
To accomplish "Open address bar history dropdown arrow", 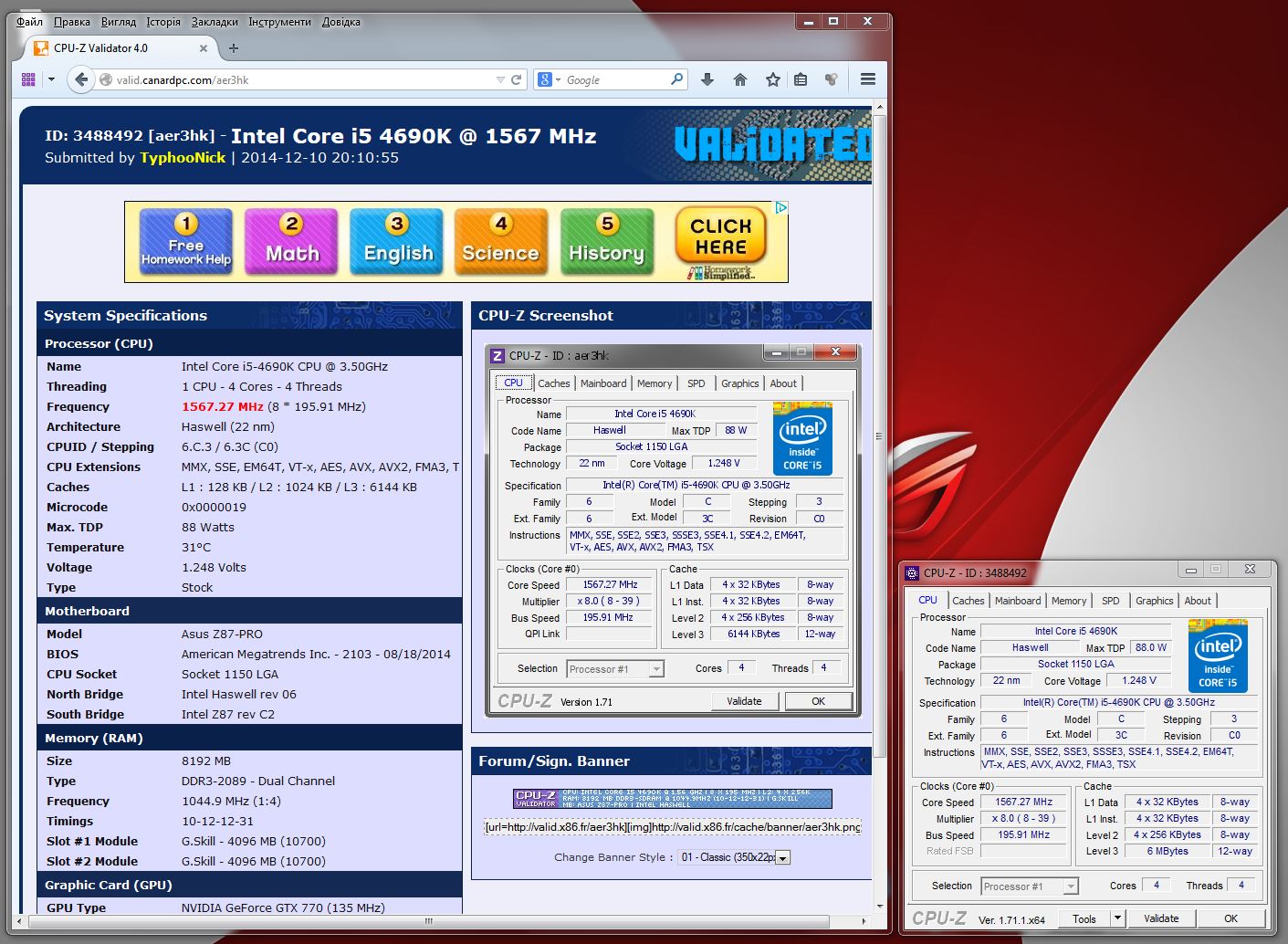I will (499, 80).
